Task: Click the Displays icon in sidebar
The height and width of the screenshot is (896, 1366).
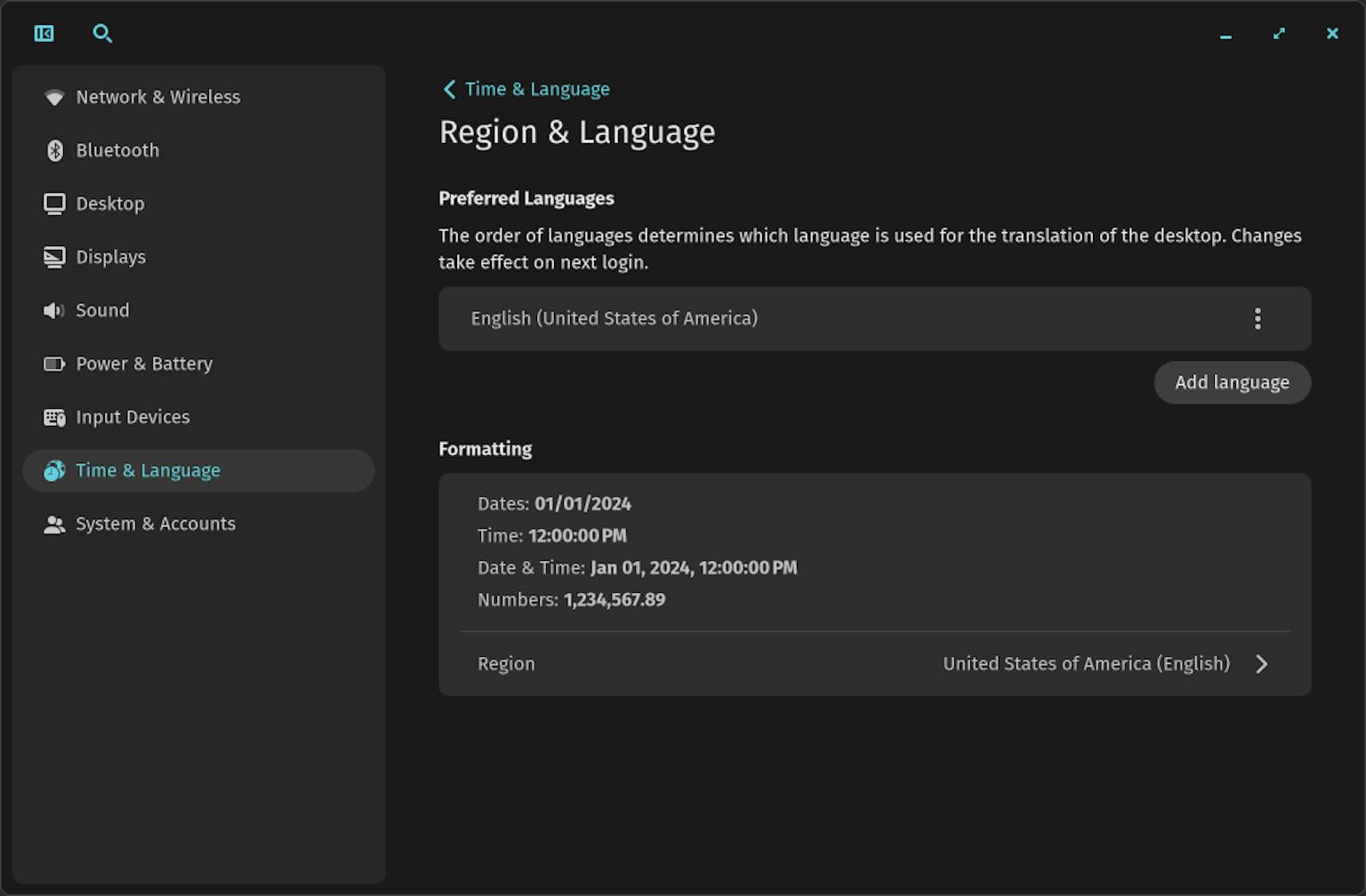Action: click(x=54, y=257)
